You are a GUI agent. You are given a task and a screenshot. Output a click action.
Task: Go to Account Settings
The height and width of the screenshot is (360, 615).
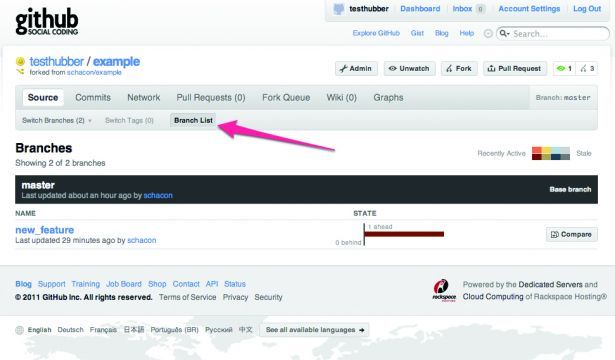click(x=529, y=9)
